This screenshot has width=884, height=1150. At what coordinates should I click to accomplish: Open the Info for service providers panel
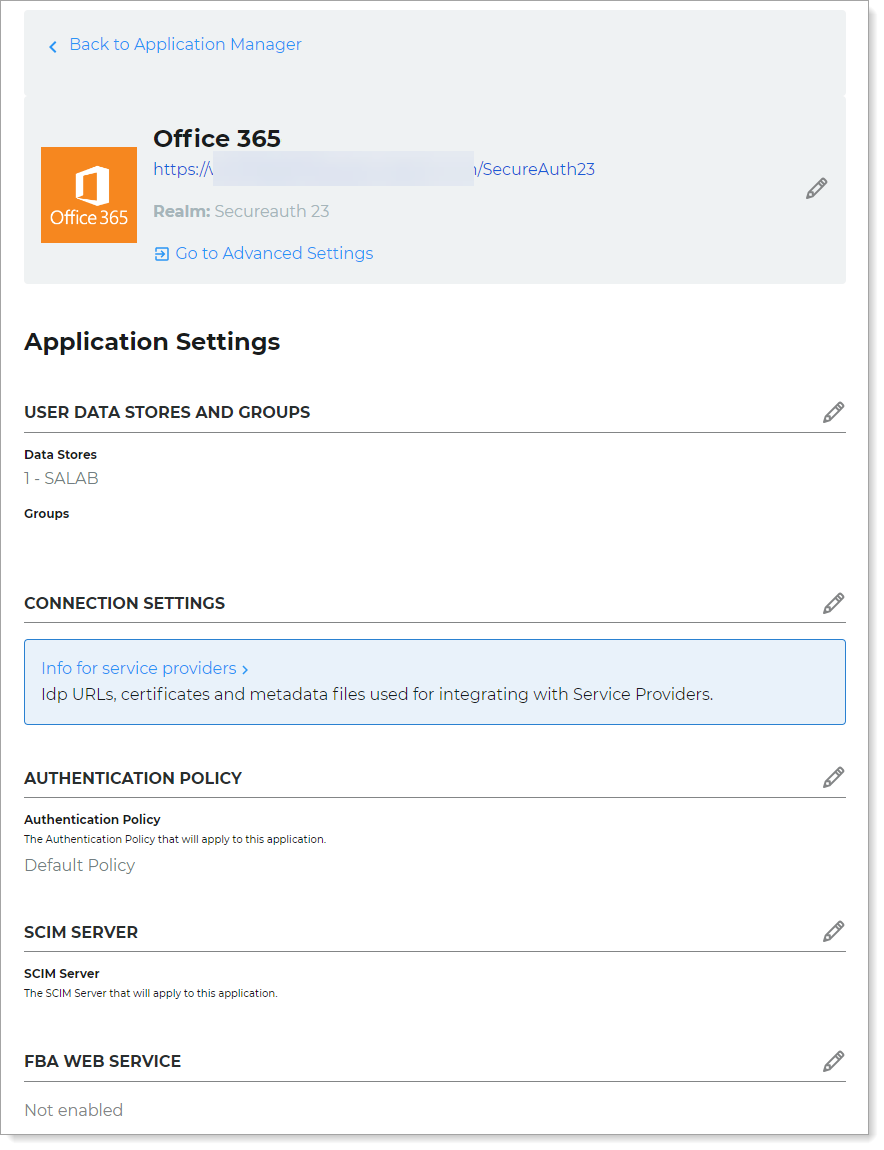coord(138,668)
